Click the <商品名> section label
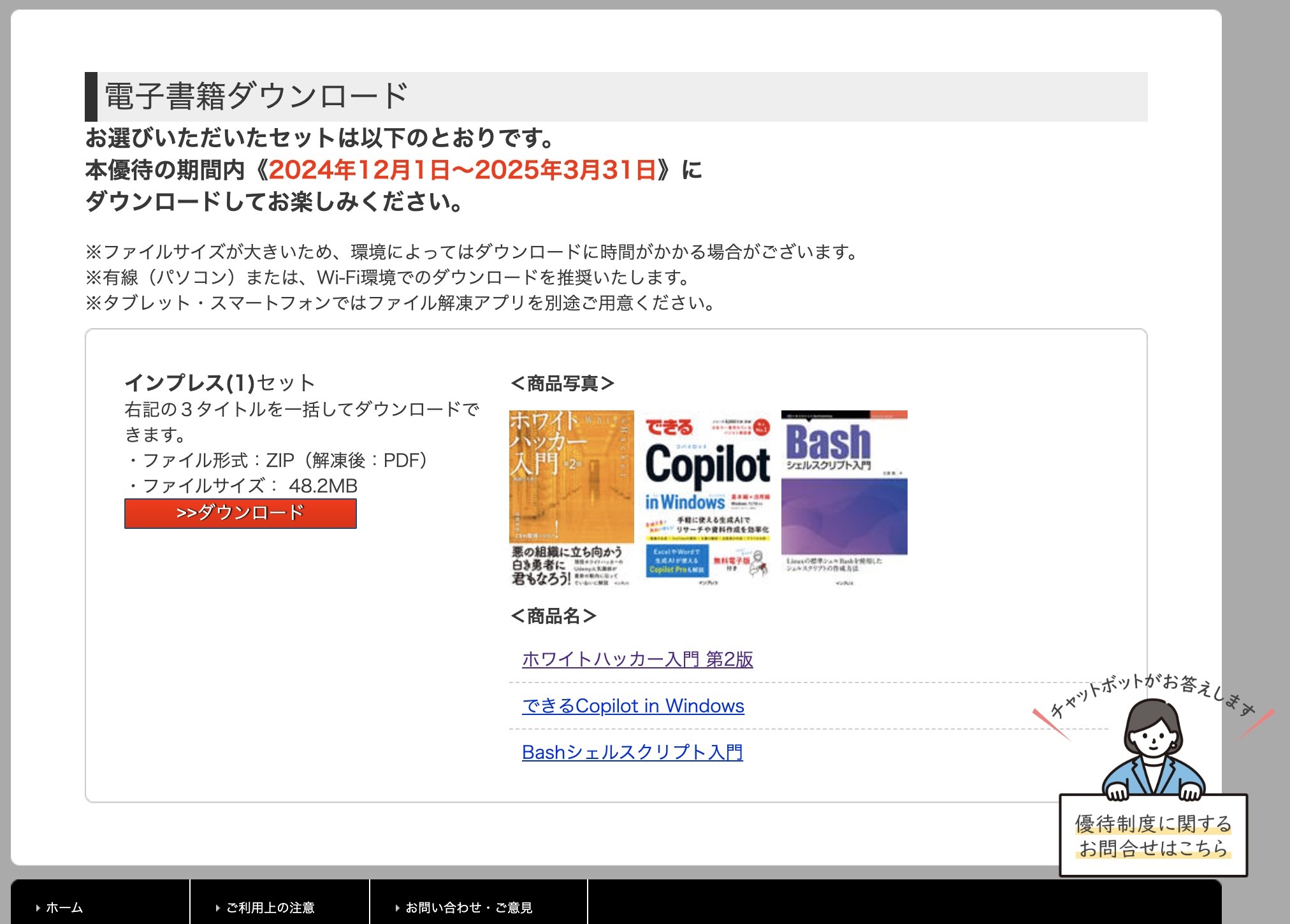Screen dimensions: 1290x924 click(553, 616)
